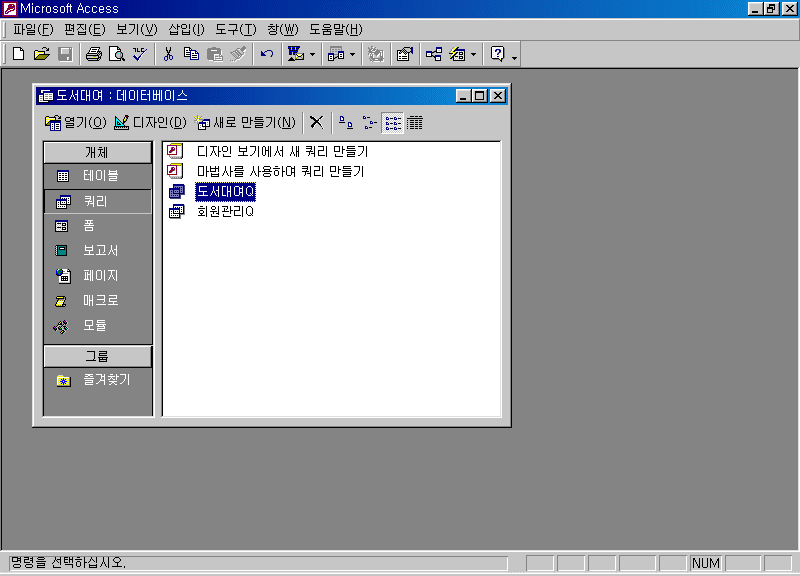This screenshot has width=800, height=576.
Task: Open the Analyze dropdown arrow
Action: point(352,54)
